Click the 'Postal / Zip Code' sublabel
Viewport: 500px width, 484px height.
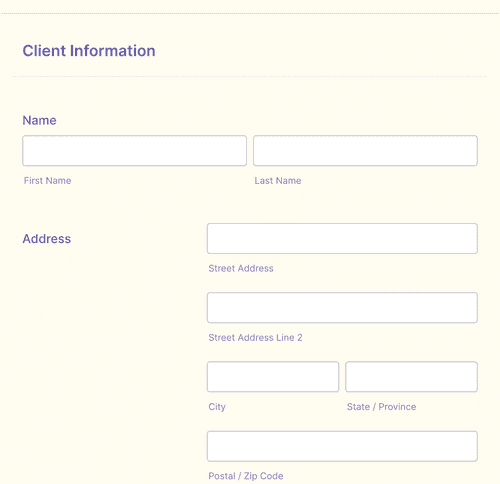(246, 476)
